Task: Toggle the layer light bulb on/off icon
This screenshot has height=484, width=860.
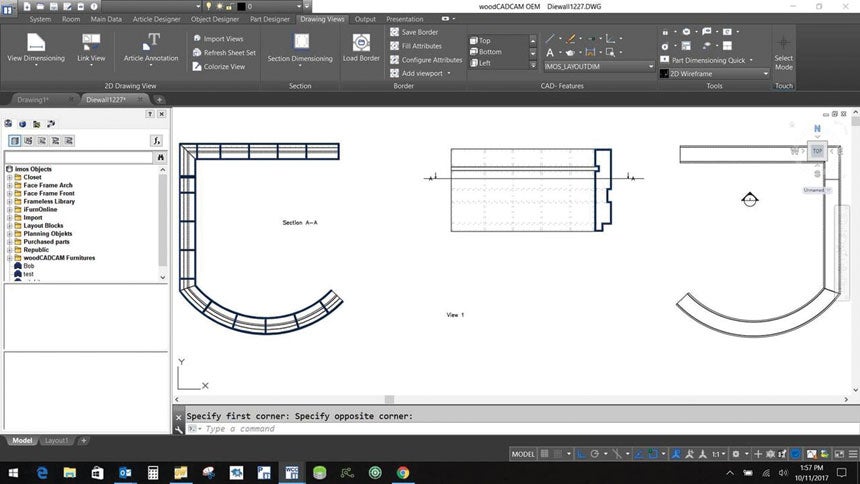Action: (208, 6)
